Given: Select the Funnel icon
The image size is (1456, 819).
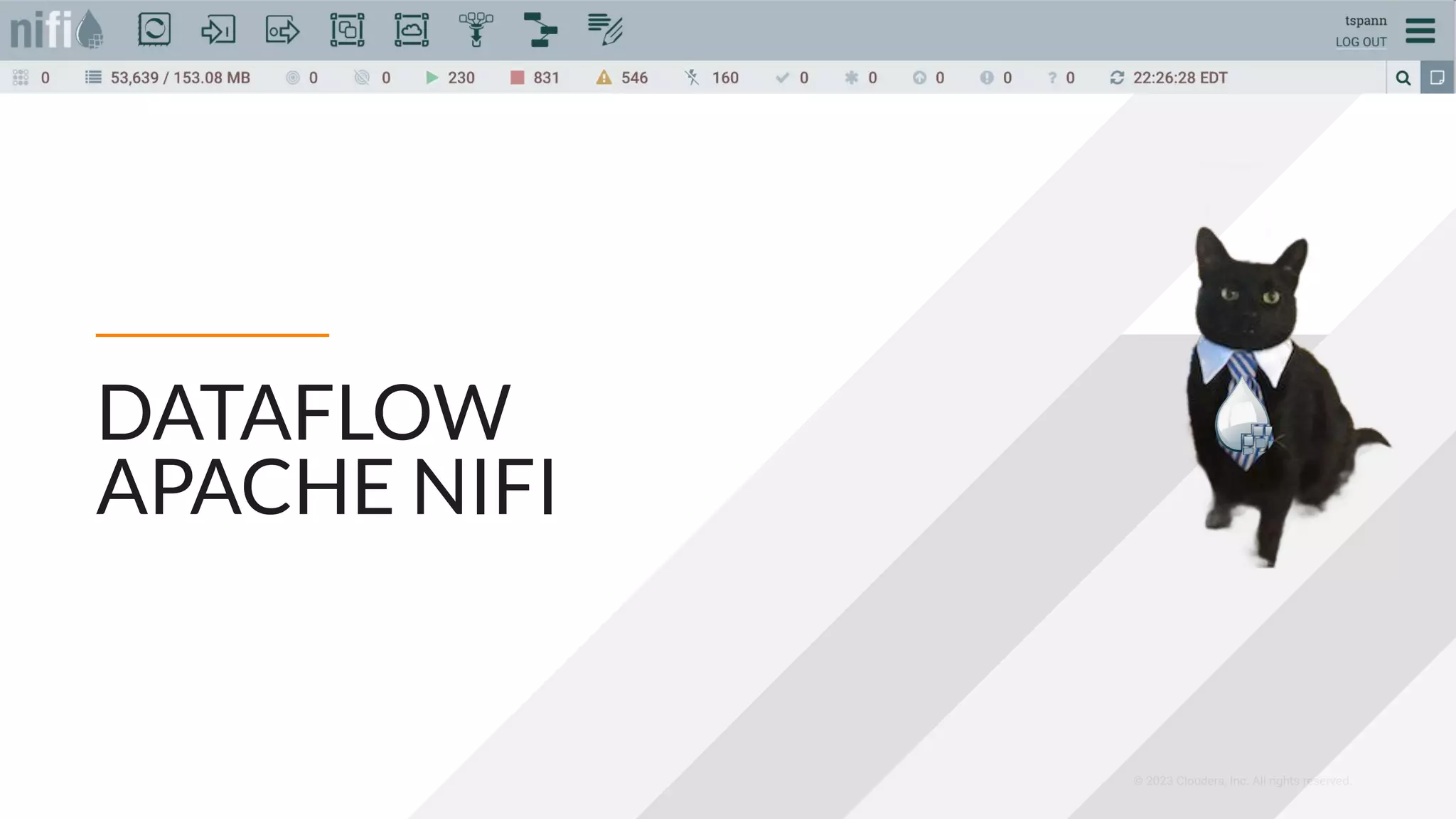Looking at the screenshot, I should point(476,30).
